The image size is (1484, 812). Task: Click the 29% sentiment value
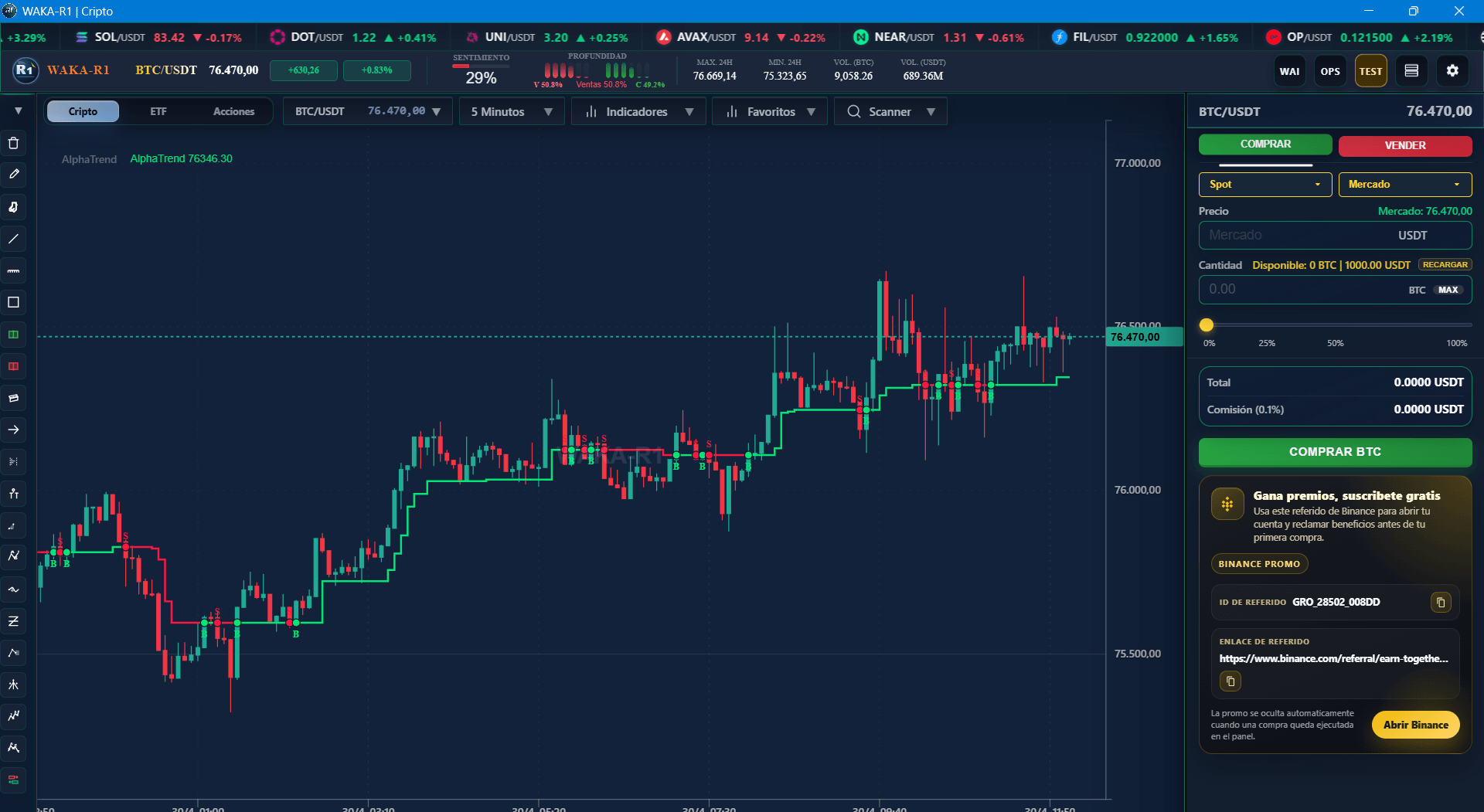[481, 78]
